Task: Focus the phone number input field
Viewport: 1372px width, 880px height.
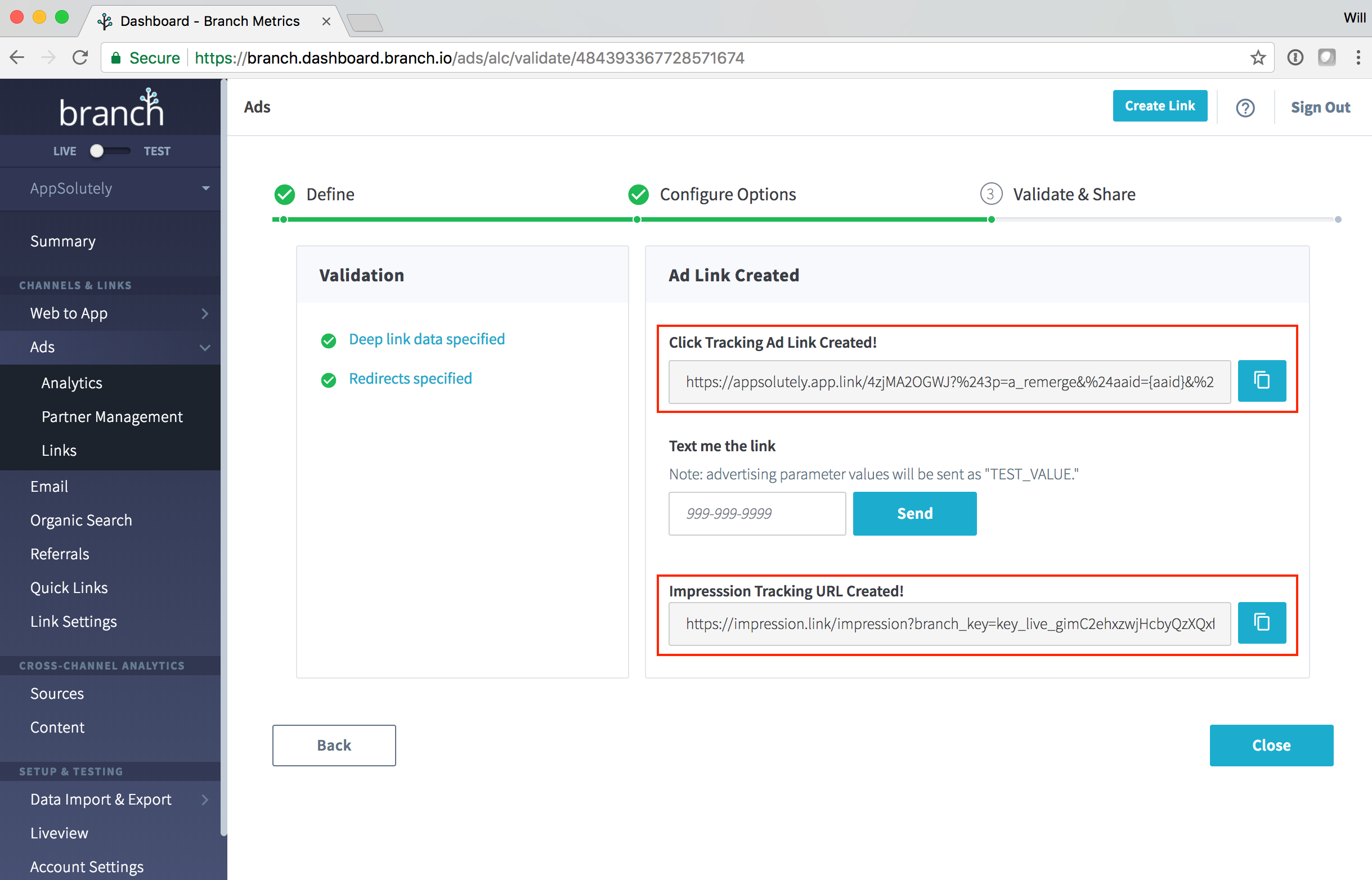Action: pyautogui.click(x=757, y=513)
